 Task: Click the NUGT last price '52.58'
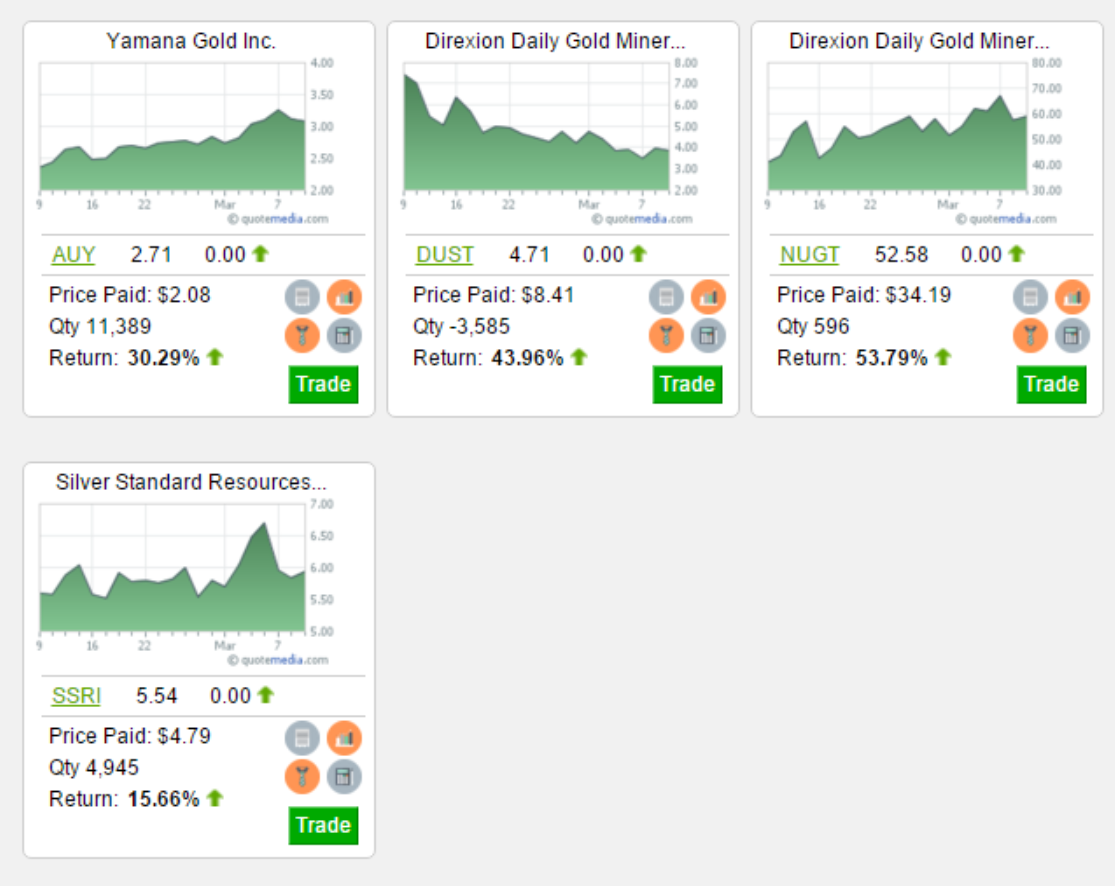point(901,255)
